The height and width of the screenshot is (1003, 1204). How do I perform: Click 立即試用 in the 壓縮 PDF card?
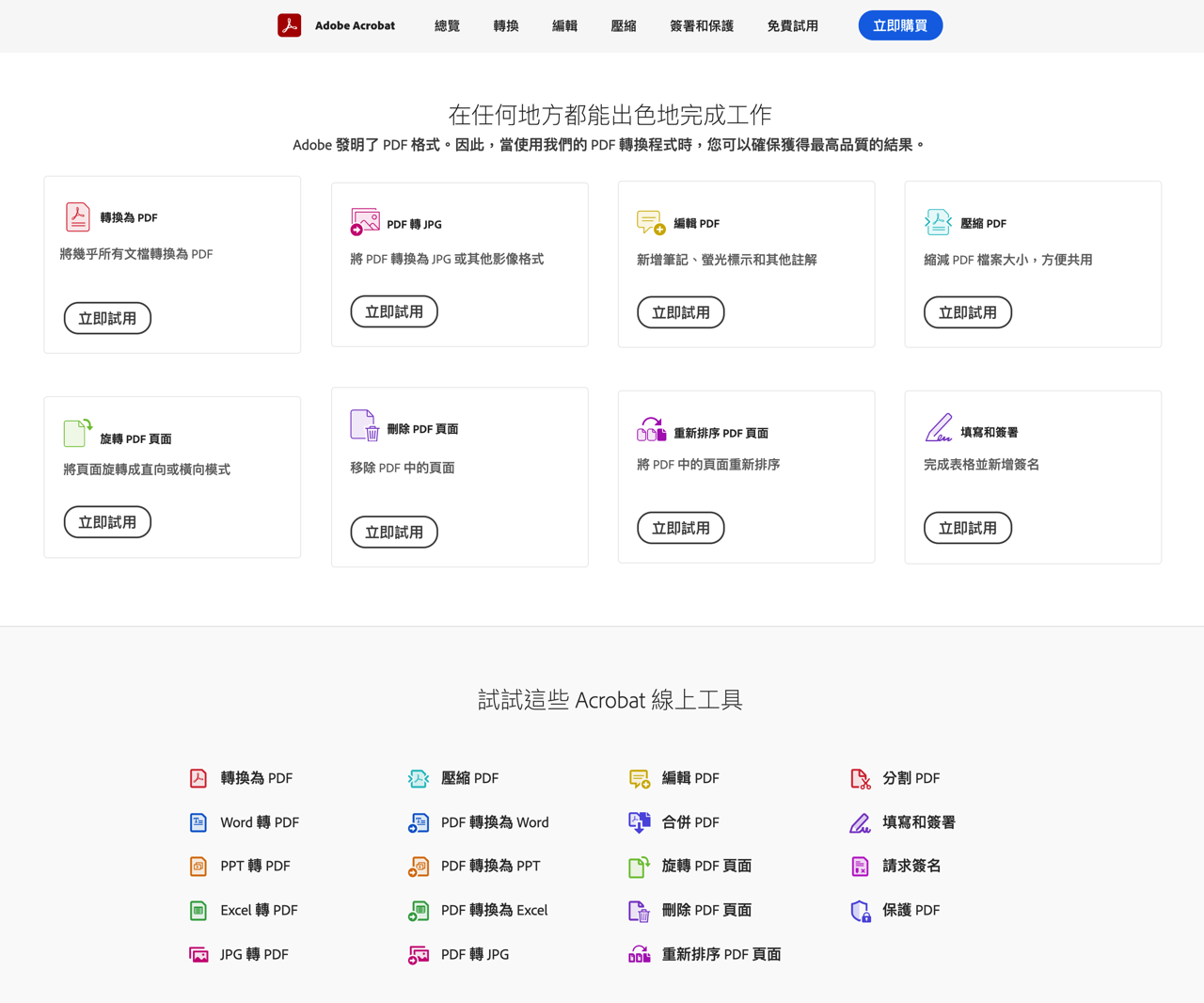[x=968, y=312]
